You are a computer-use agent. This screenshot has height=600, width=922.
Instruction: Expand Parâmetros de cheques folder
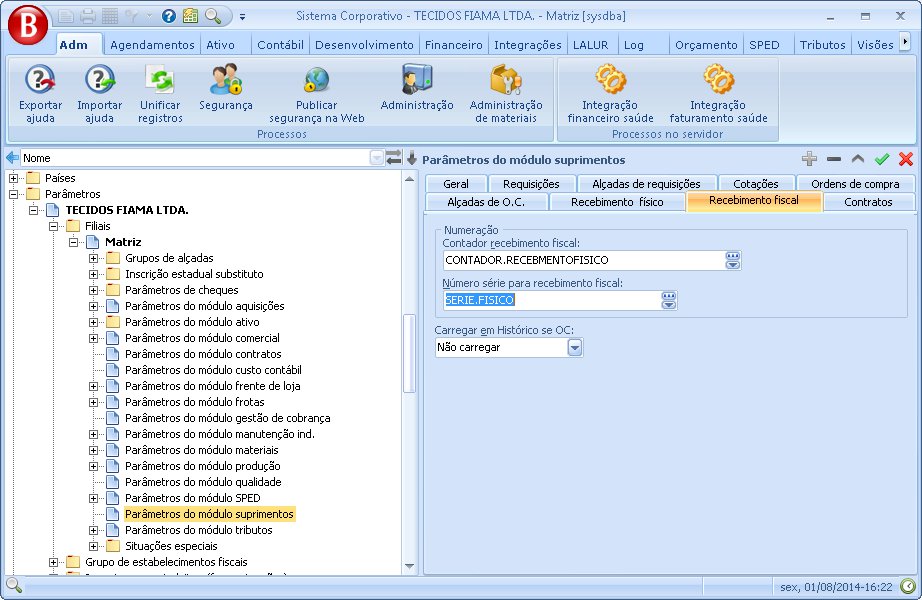93,290
